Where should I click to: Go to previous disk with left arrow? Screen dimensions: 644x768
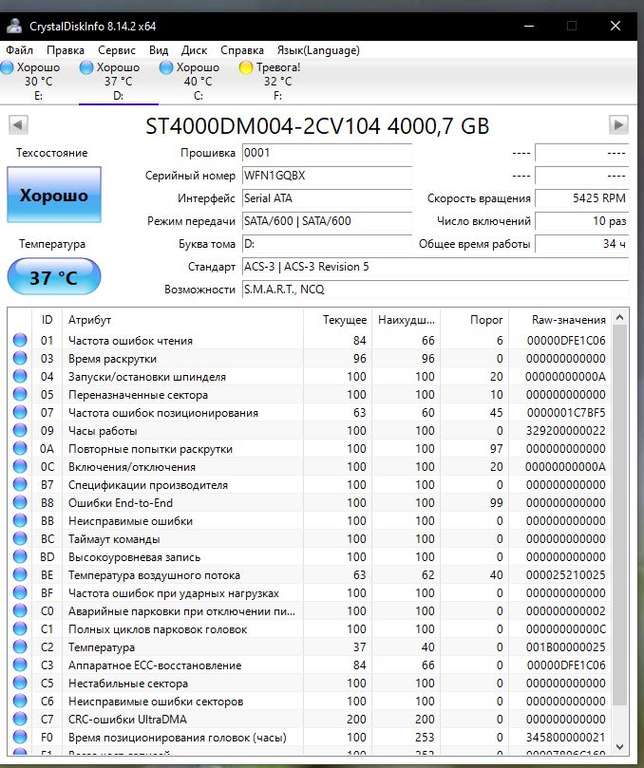[18, 124]
